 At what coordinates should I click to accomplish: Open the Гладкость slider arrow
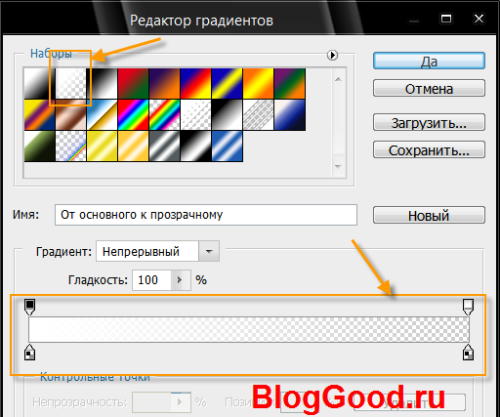[180, 280]
